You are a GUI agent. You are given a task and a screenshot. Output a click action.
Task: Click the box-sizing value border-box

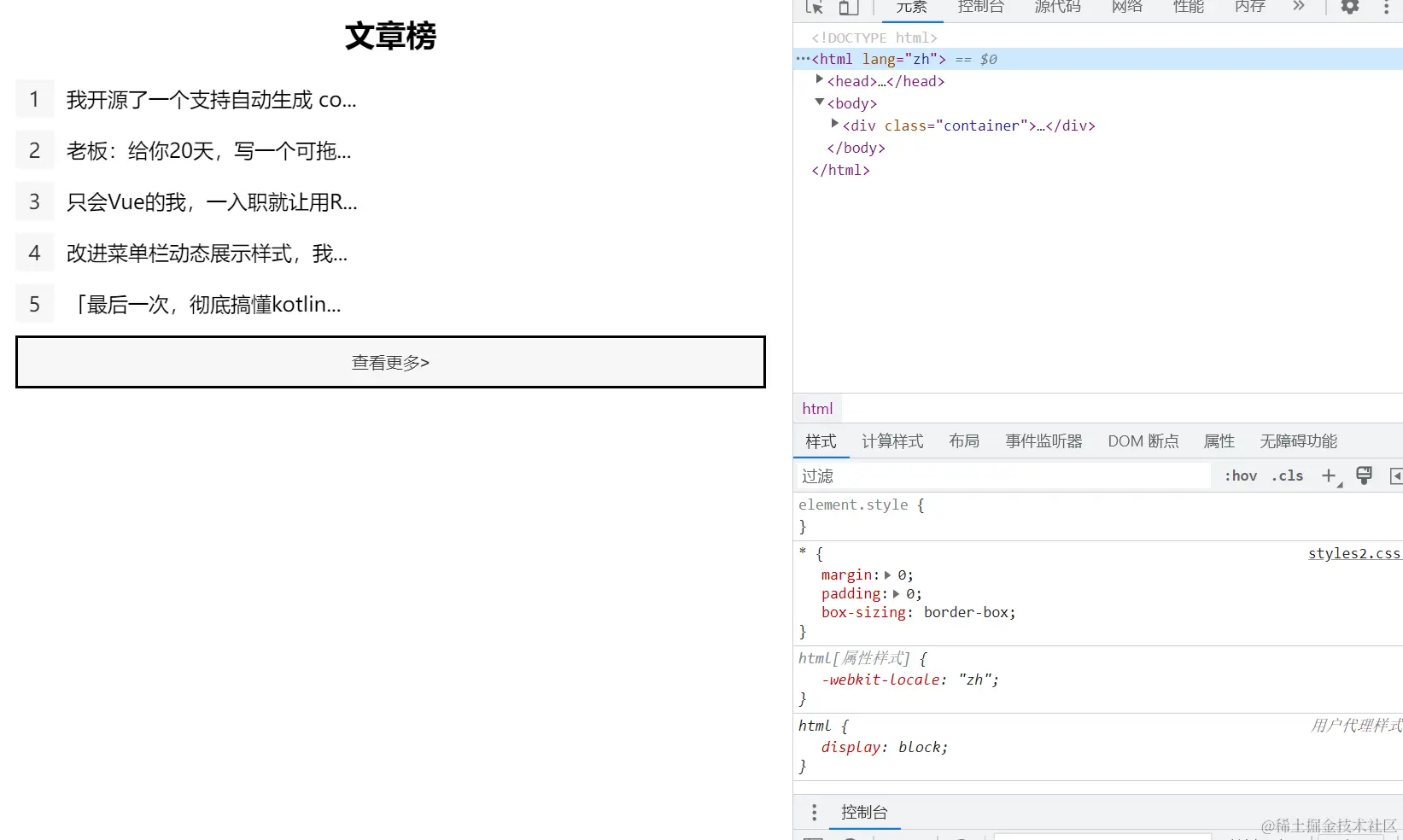coord(966,613)
